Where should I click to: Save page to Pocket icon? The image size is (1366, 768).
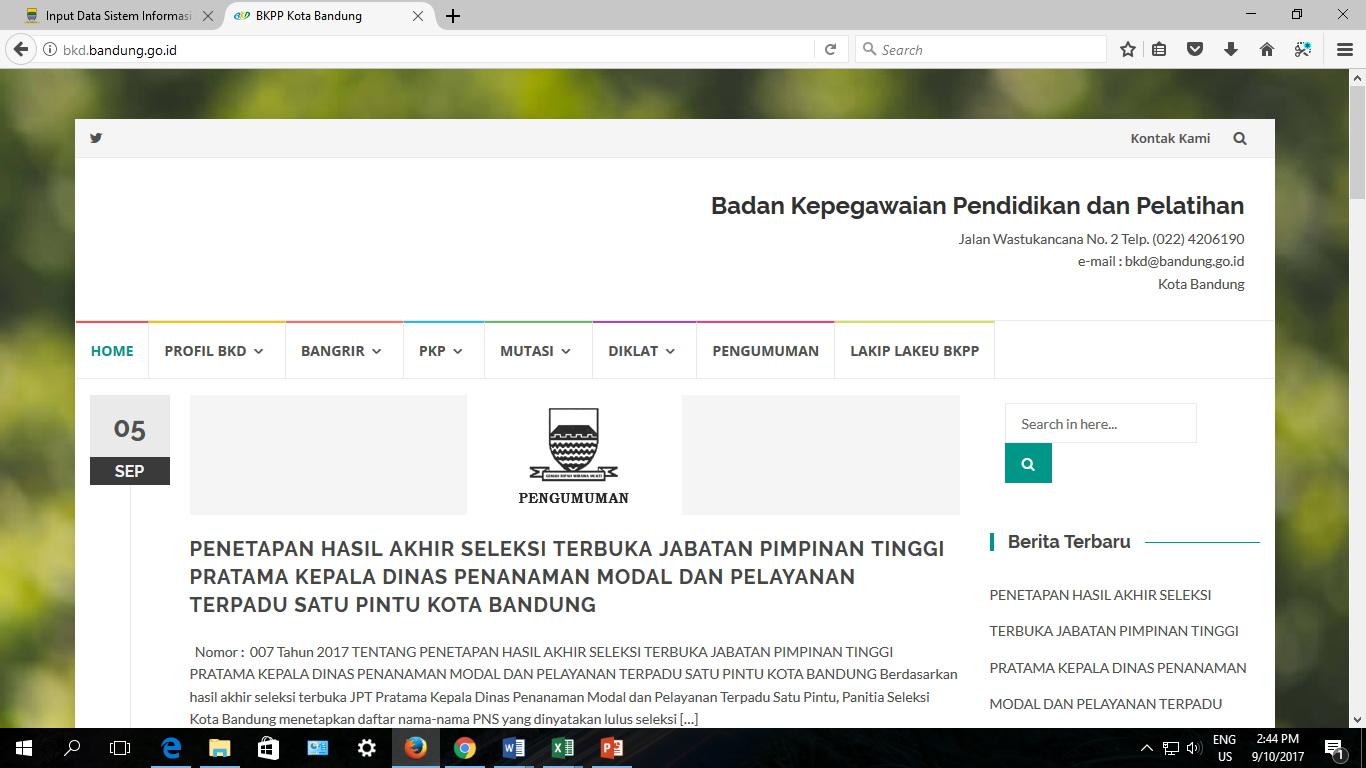(1195, 49)
